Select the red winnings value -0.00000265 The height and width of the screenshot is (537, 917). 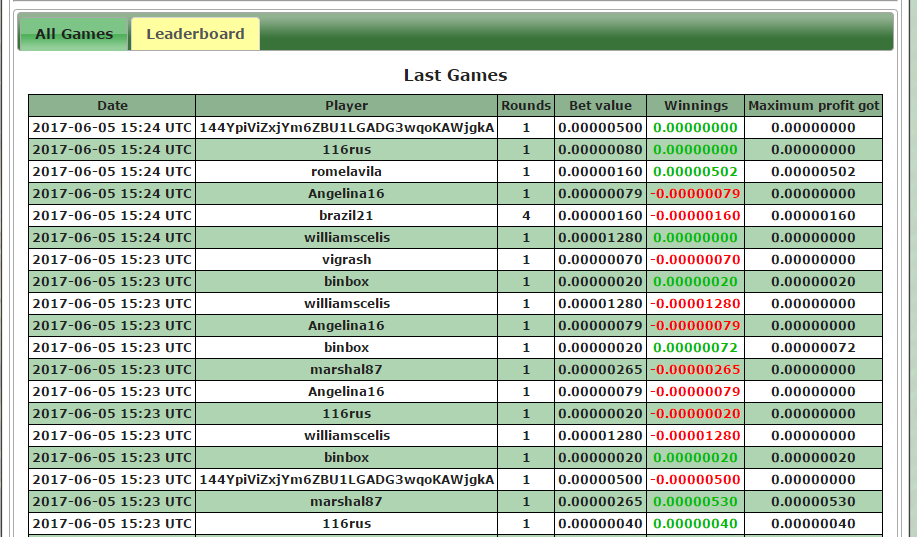tap(696, 369)
